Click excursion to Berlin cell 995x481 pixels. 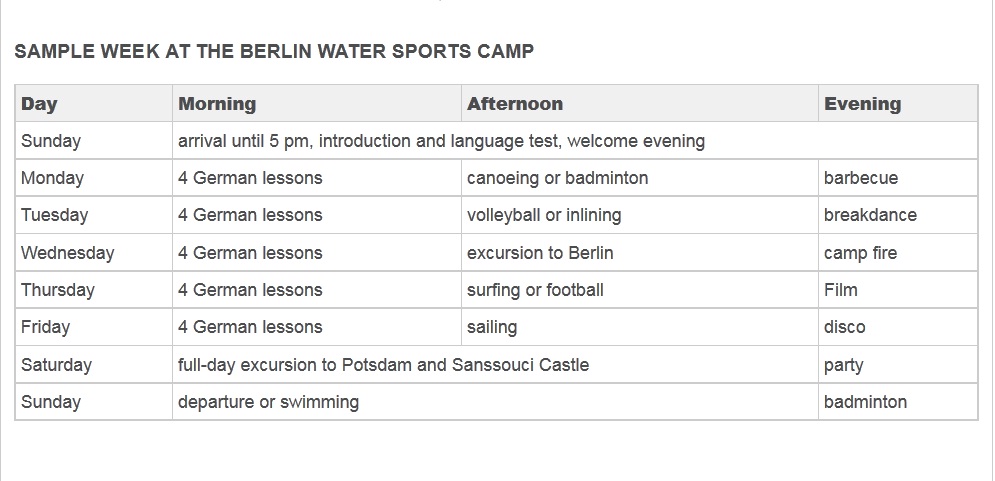(x=640, y=253)
